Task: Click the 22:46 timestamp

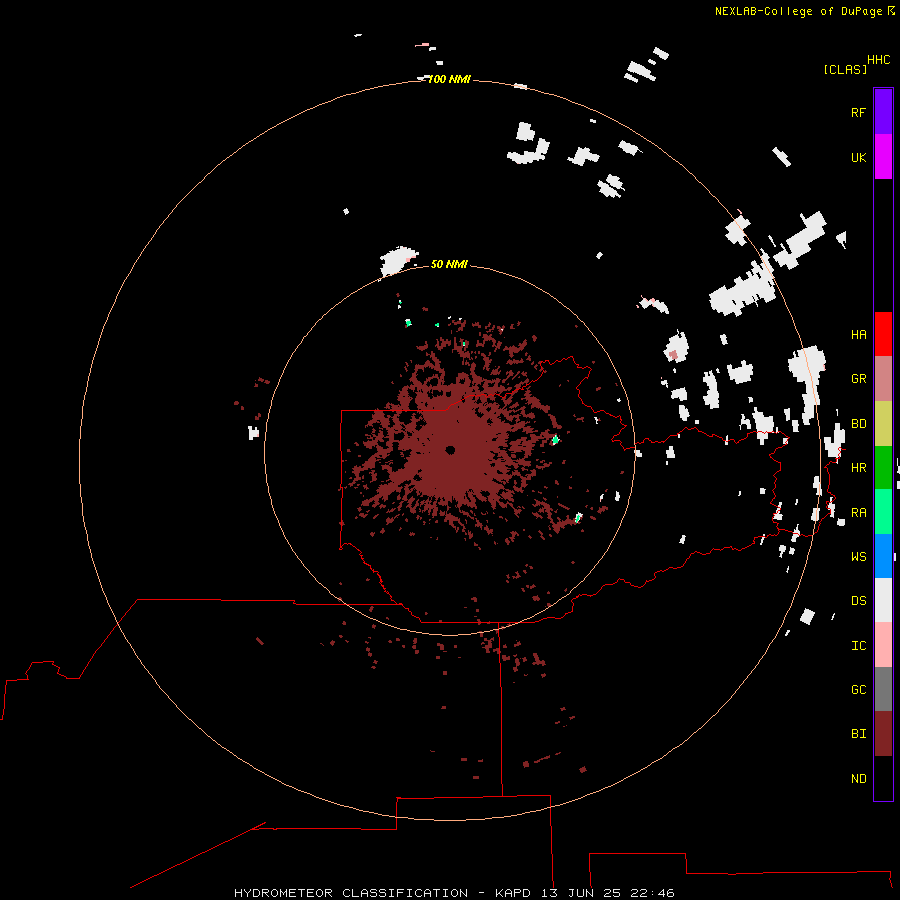Action: (x=652, y=893)
